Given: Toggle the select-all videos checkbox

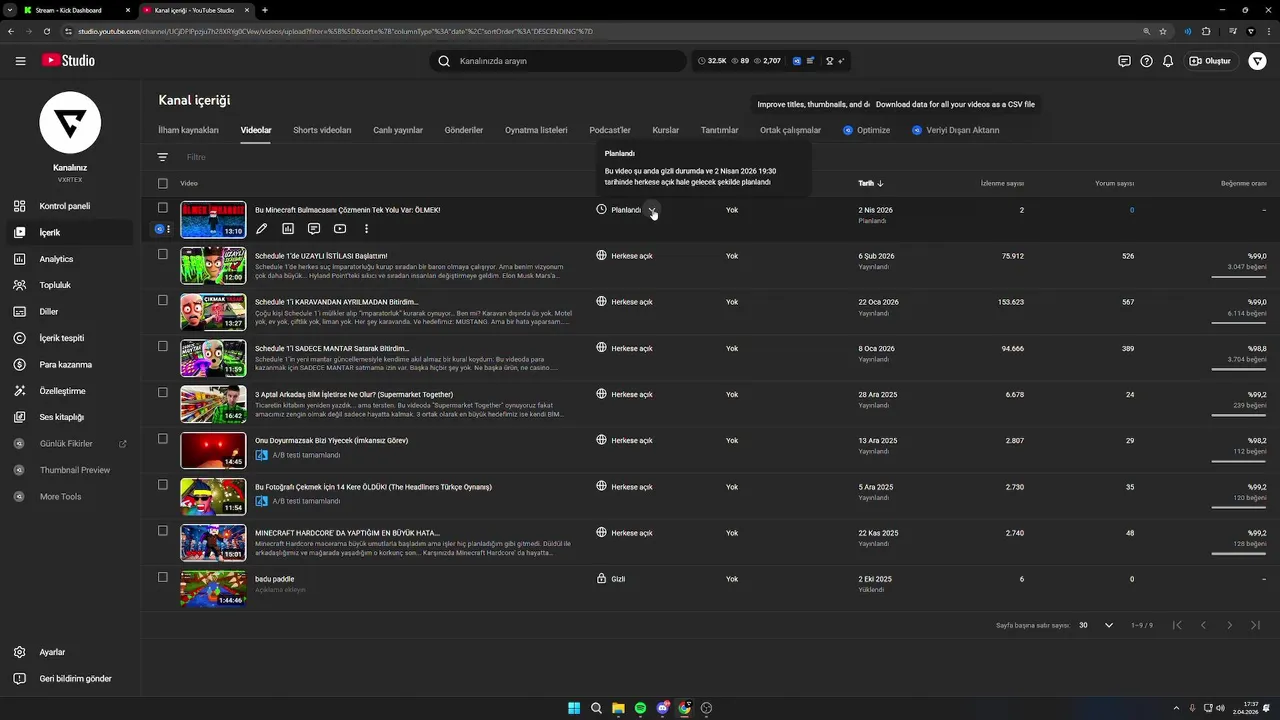Looking at the screenshot, I should coord(163,183).
